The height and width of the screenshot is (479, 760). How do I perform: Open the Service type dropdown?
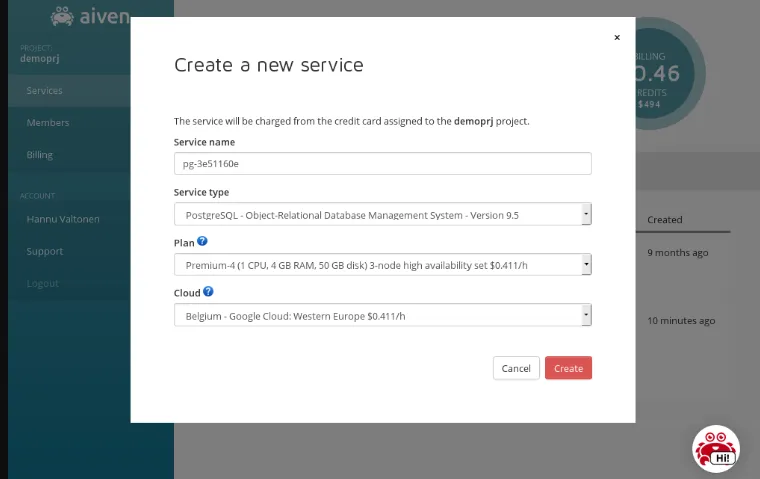tap(382, 214)
